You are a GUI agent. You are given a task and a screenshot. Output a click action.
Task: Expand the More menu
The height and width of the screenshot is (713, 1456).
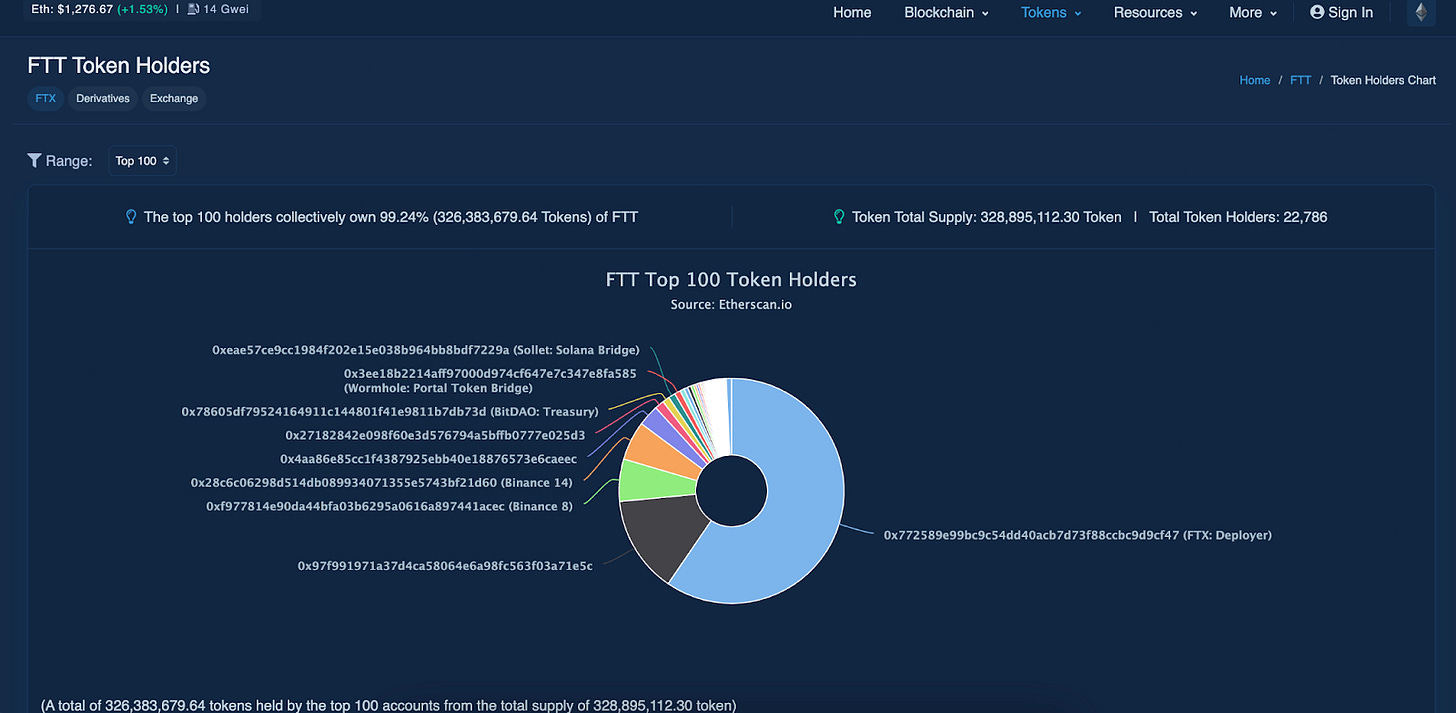point(1253,12)
